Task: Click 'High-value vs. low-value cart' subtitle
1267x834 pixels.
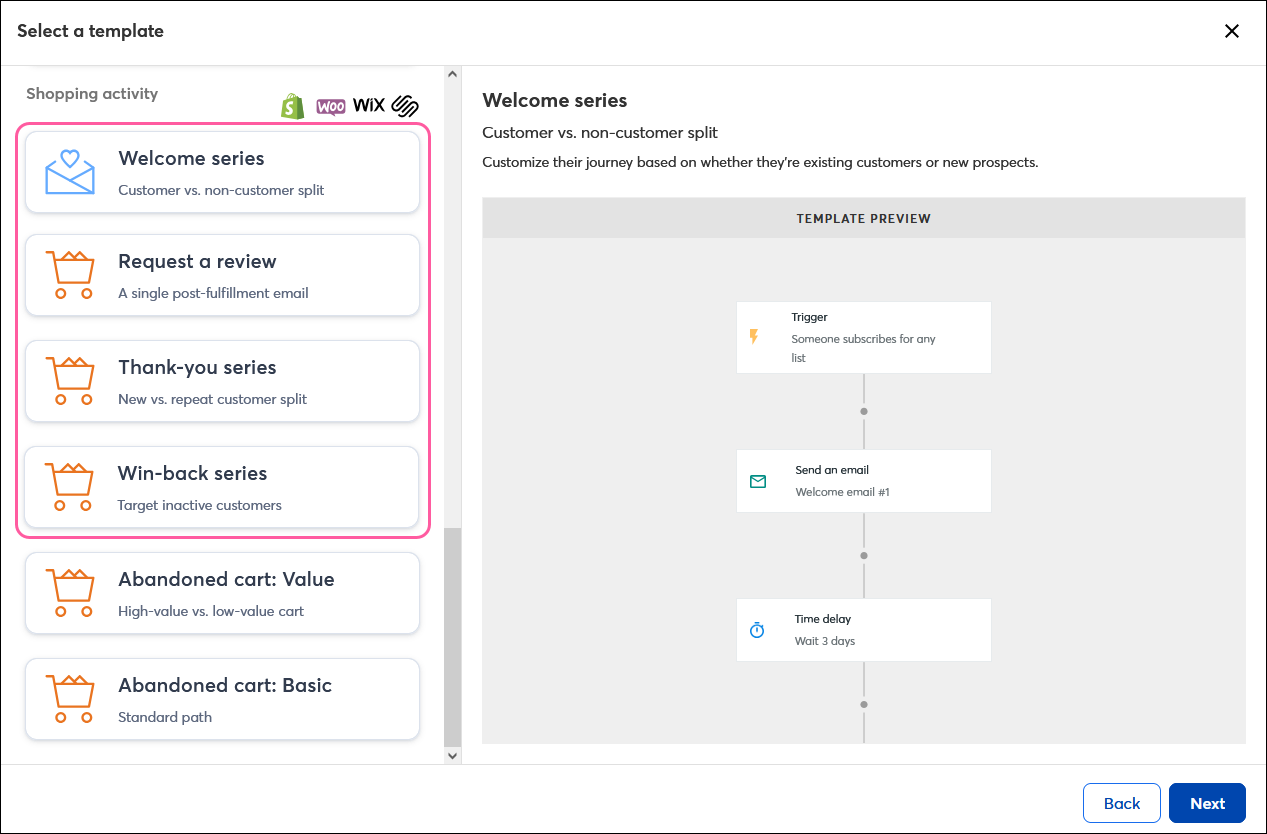Action: click(x=211, y=611)
